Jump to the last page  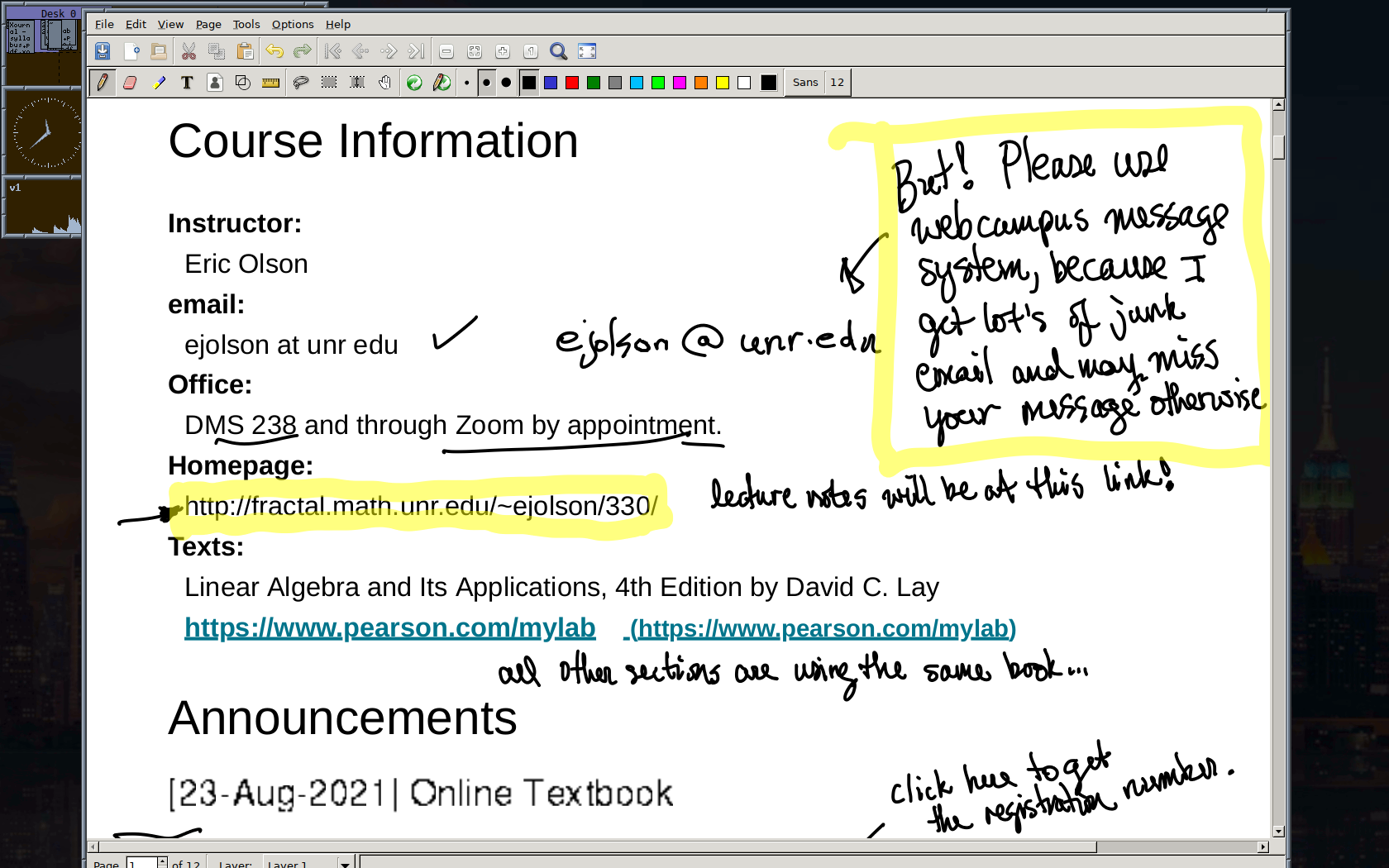(x=417, y=51)
